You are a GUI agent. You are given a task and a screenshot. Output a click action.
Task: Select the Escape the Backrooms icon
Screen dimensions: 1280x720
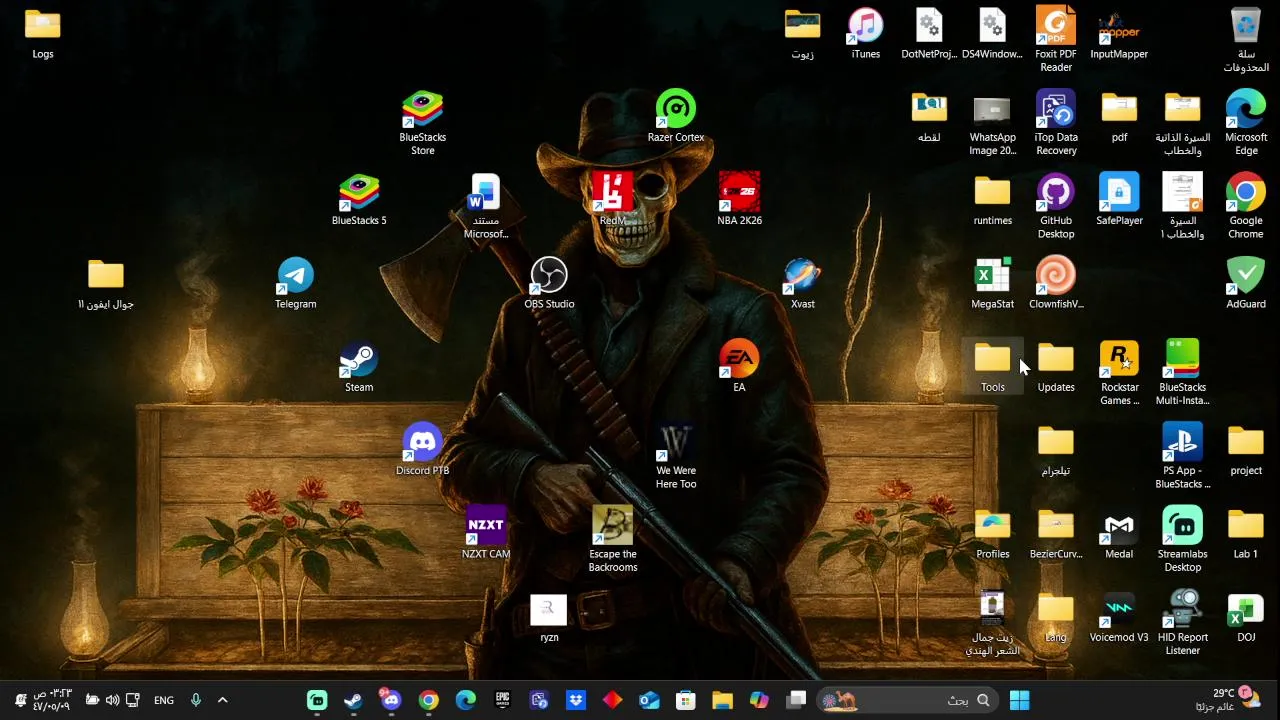613,540
